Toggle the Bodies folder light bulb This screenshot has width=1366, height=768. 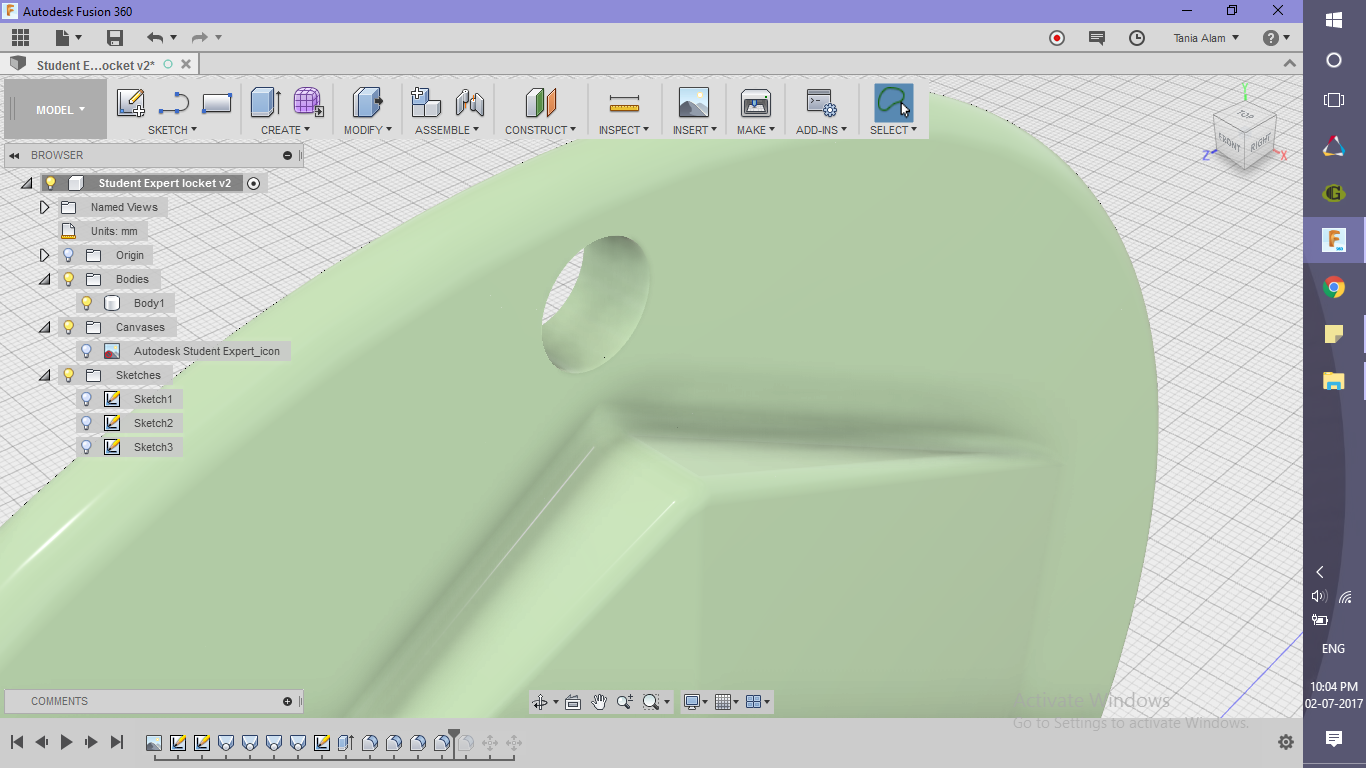[x=69, y=279]
